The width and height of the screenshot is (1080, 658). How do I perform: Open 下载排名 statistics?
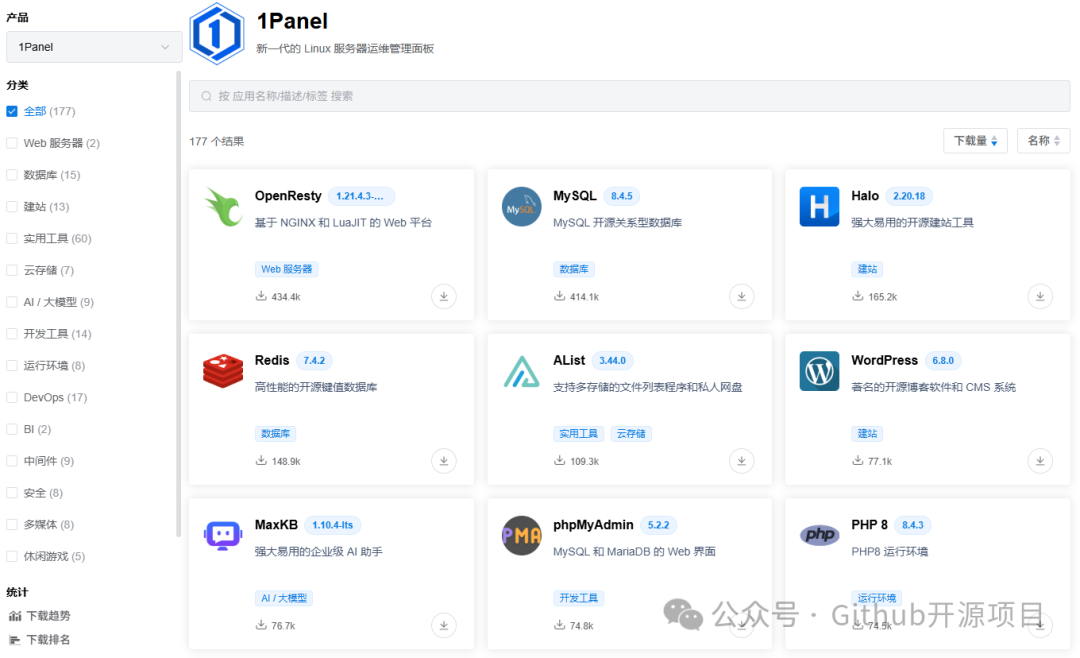pyautogui.click(x=40, y=640)
